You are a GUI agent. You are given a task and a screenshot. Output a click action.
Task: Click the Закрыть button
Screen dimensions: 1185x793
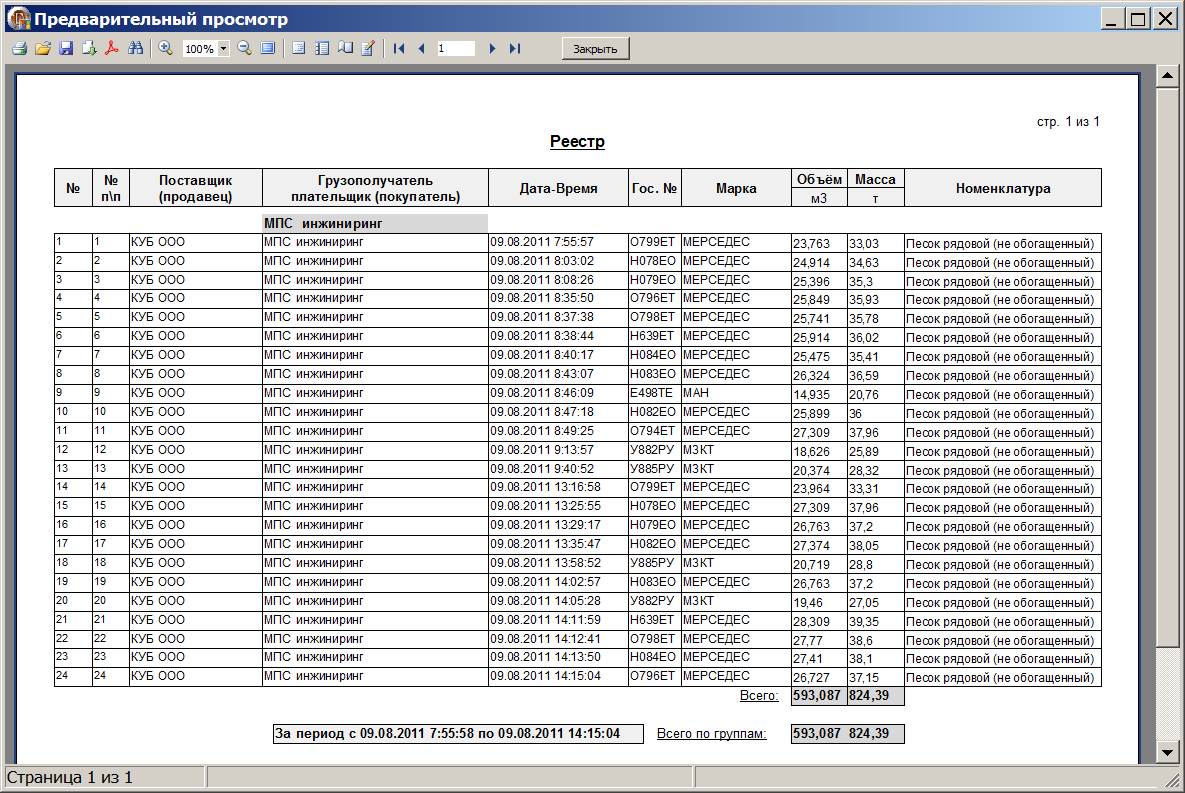click(x=596, y=48)
